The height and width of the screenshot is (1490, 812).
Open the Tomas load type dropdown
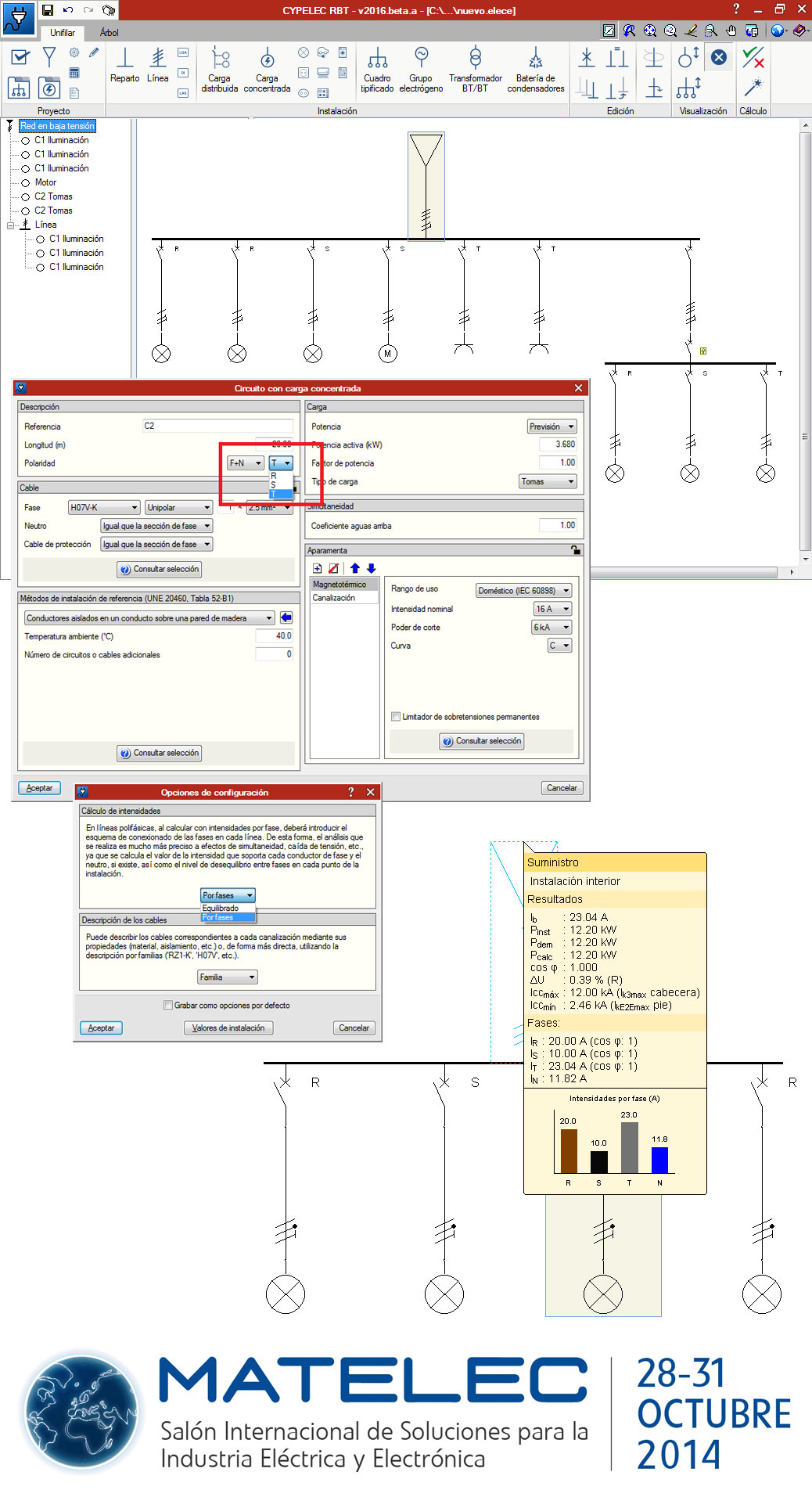pos(548,481)
